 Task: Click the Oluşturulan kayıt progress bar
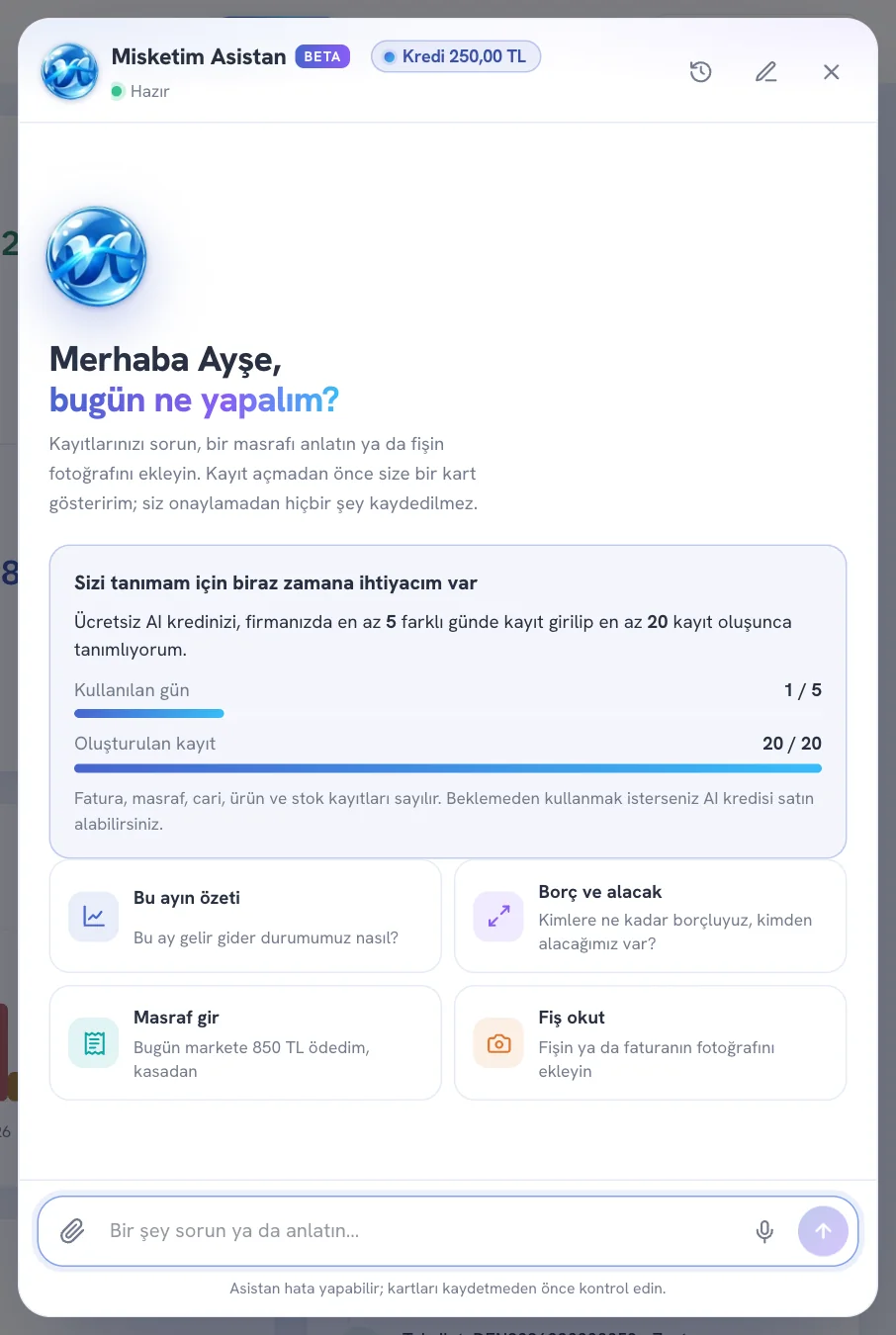point(448,767)
